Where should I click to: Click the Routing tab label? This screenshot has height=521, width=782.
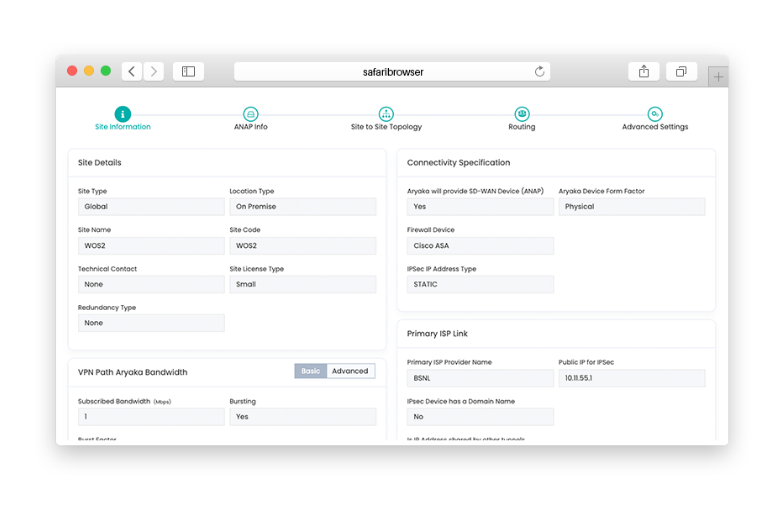tap(522, 127)
